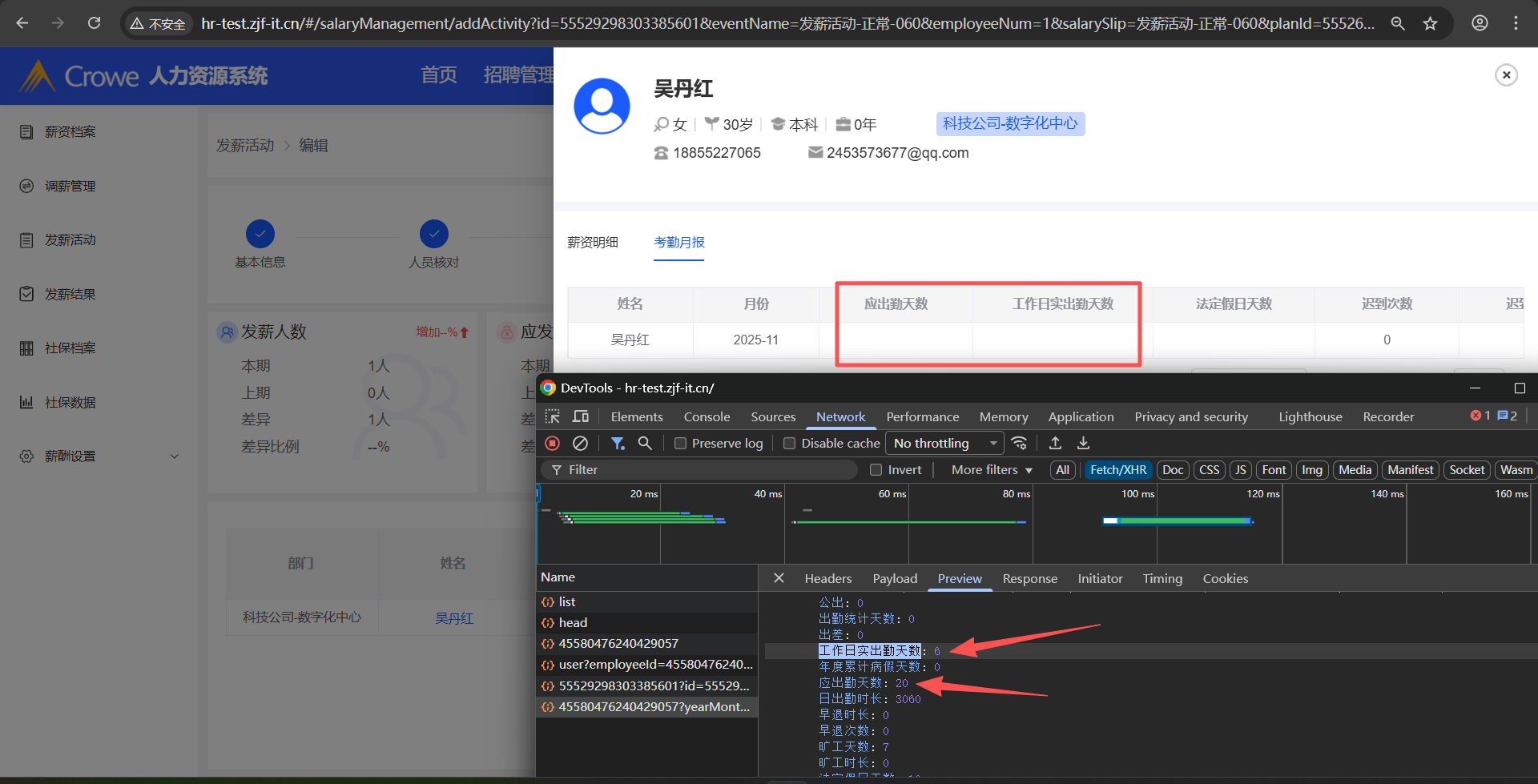Select the Fetch/XHR filter button

pos(1117,470)
